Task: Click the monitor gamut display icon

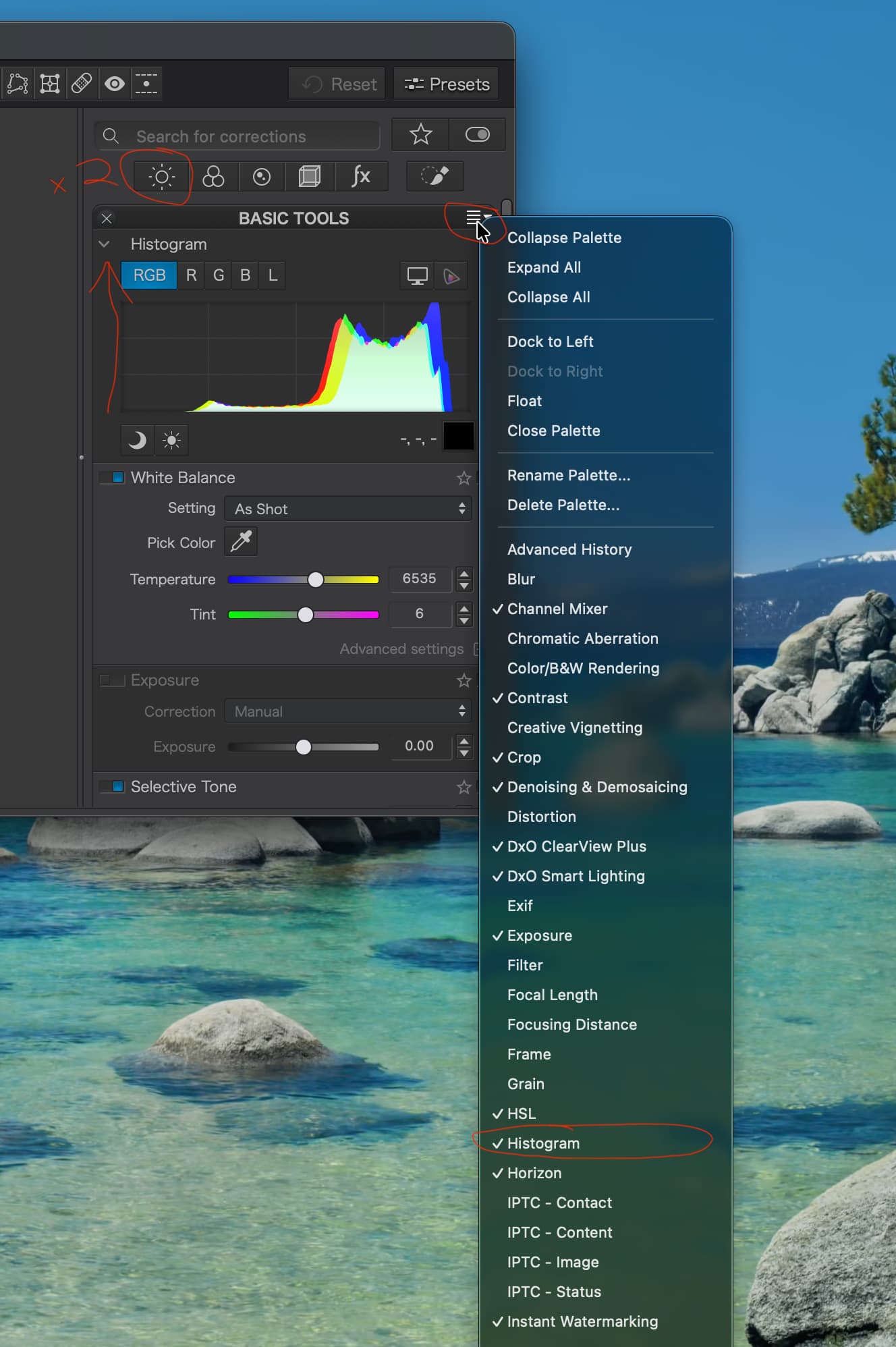Action: [x=416, y=276]
